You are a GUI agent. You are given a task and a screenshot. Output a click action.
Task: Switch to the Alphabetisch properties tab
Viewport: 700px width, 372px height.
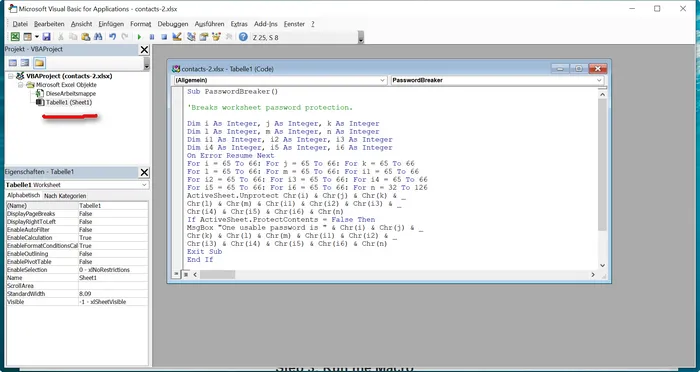pyautogui.click(x=24, y=196)
